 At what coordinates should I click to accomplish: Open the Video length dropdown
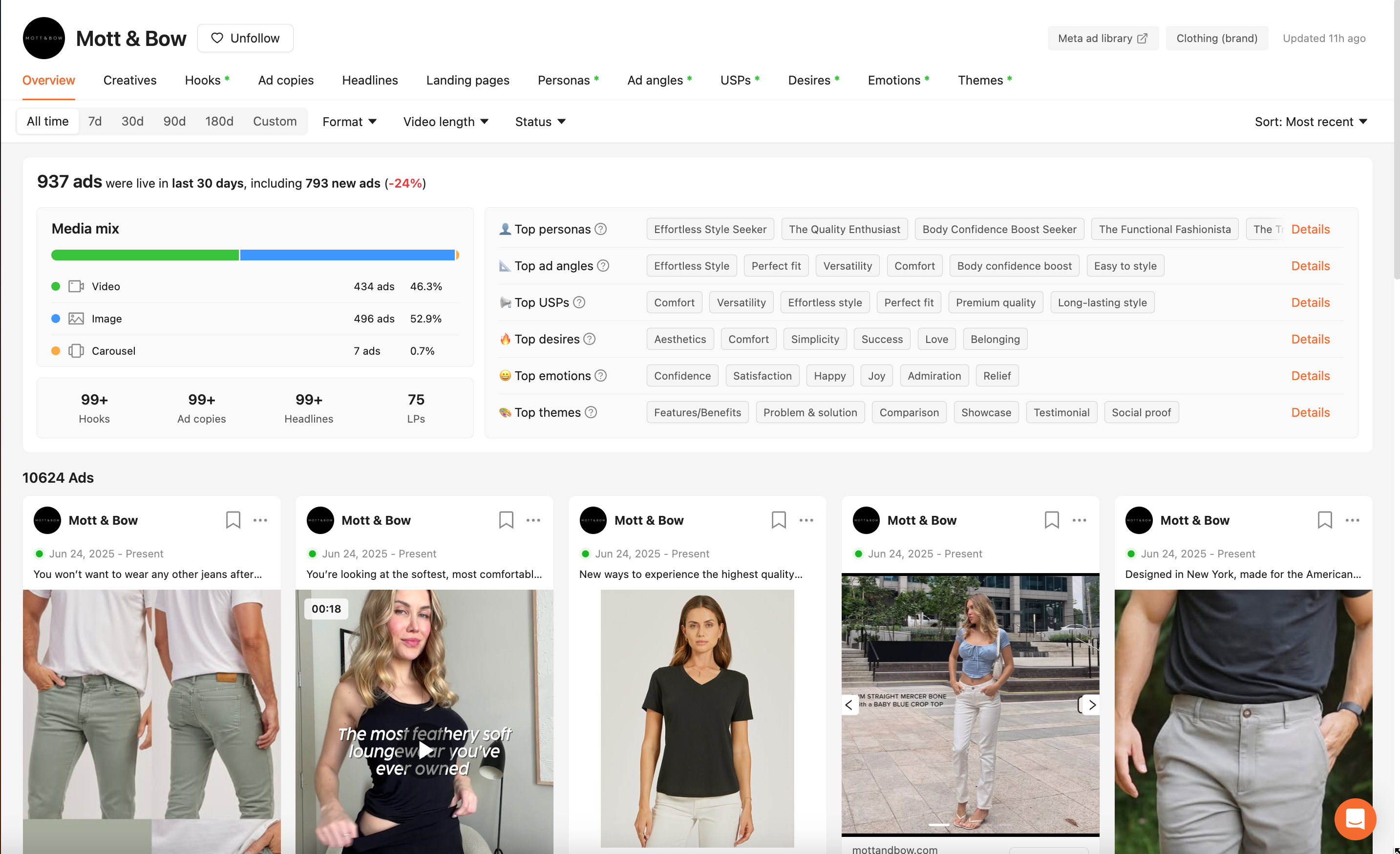coord(445,122)
